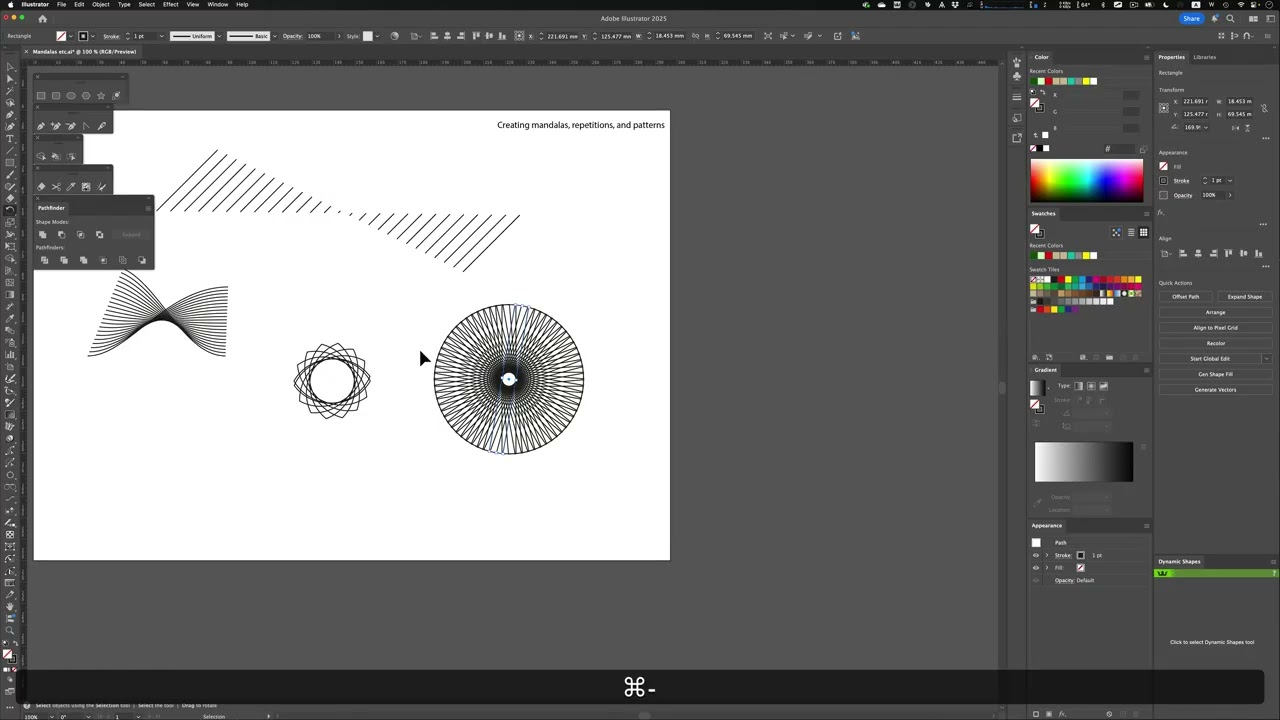Click yellow swatch in Color Recent Colors

[x=1087, y=81]
